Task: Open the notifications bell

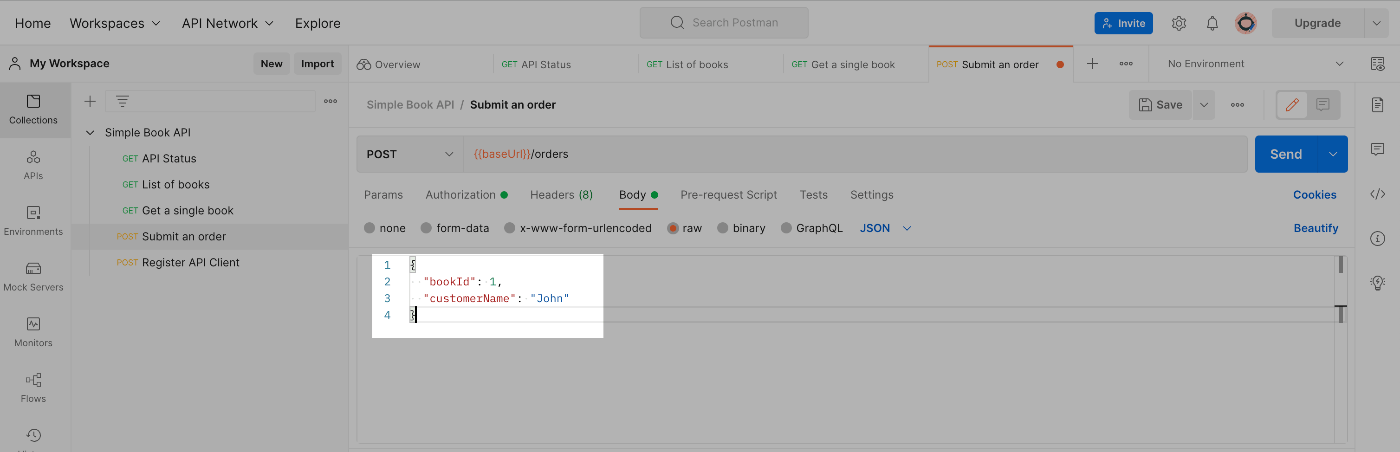Action: pyautogui.click(x=1212, y=23)
